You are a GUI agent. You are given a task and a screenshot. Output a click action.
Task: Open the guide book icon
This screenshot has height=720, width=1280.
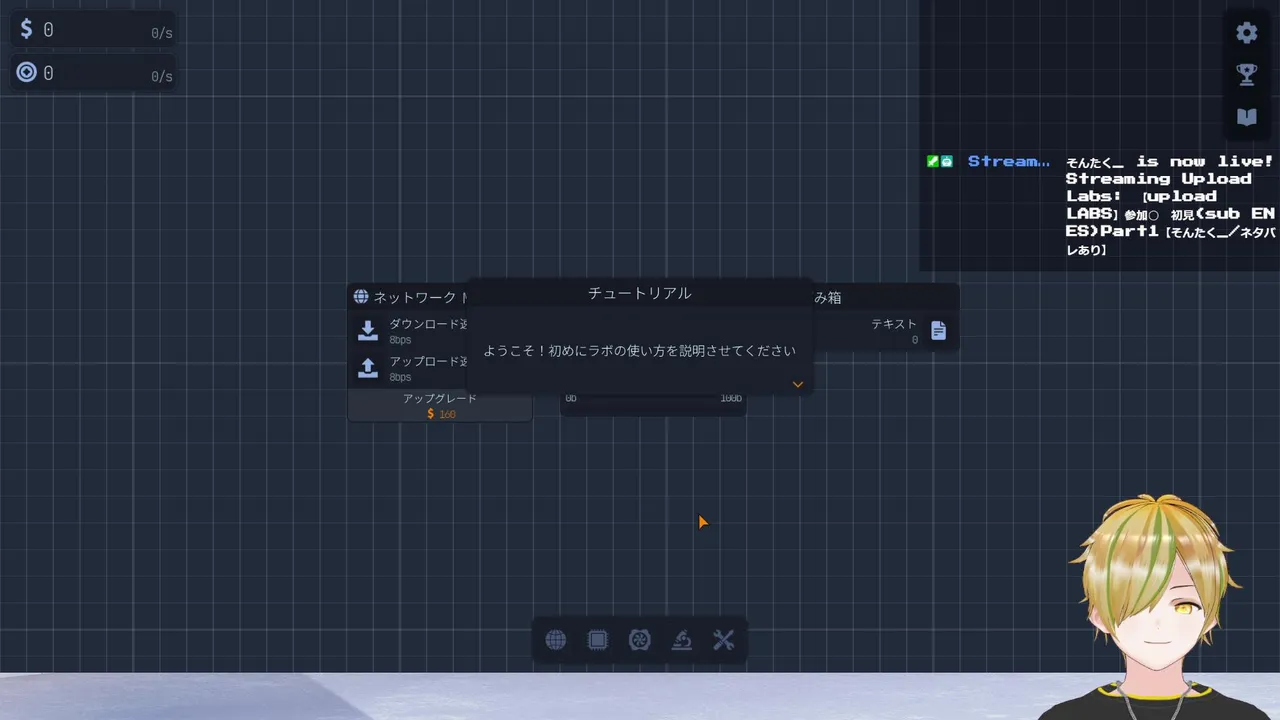coord(1246,117)
